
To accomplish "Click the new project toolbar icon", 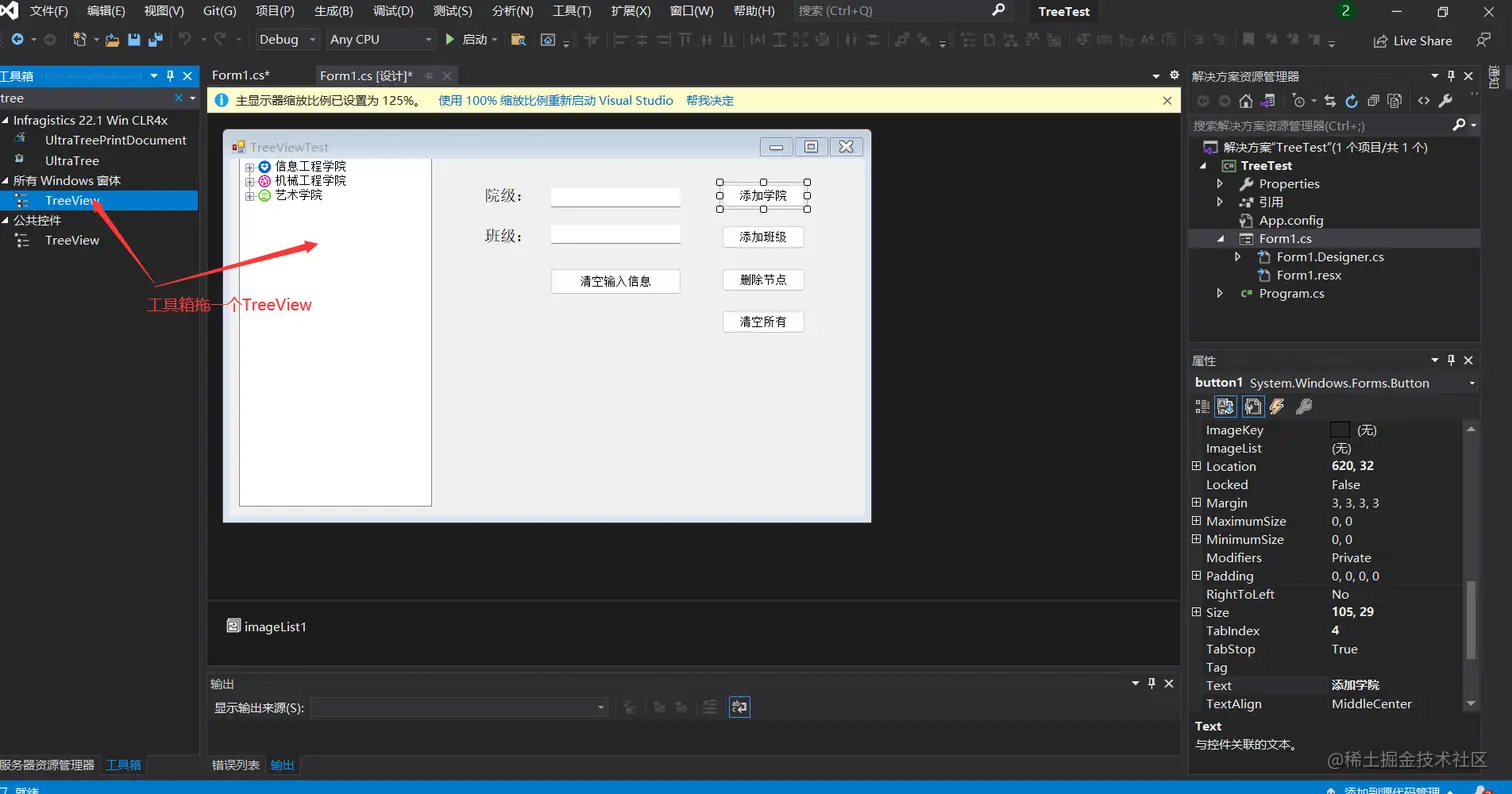I will coord(80,40).
